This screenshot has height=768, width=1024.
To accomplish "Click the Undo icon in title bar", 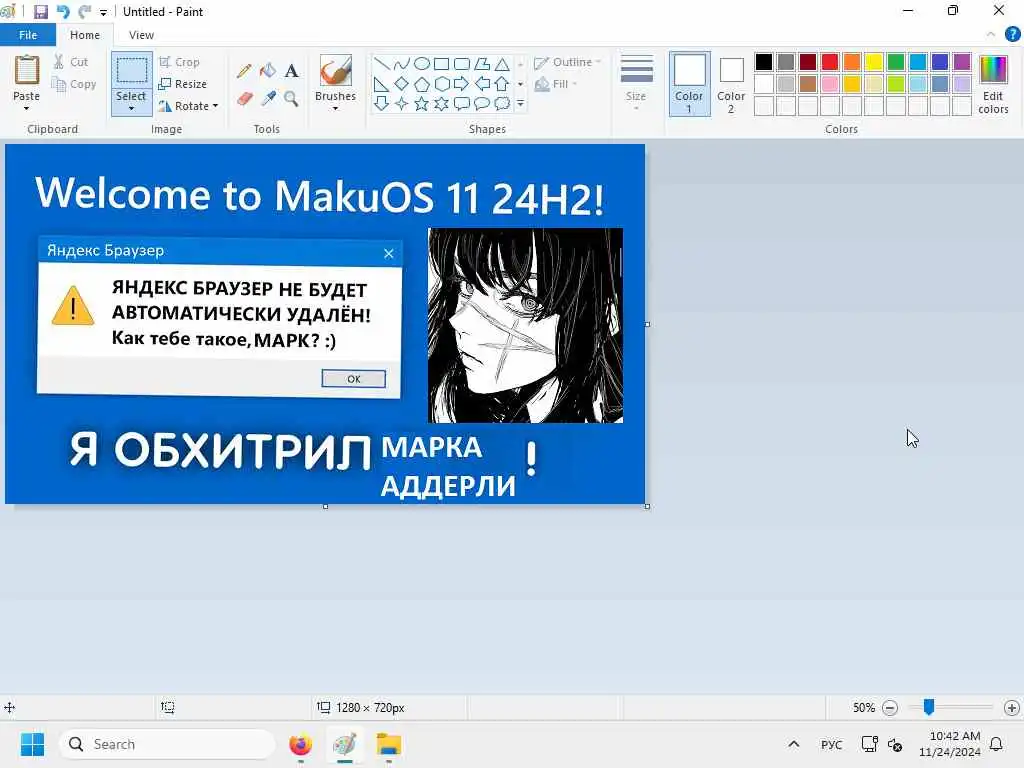I will pyautogui.click(x=63, y=12).
